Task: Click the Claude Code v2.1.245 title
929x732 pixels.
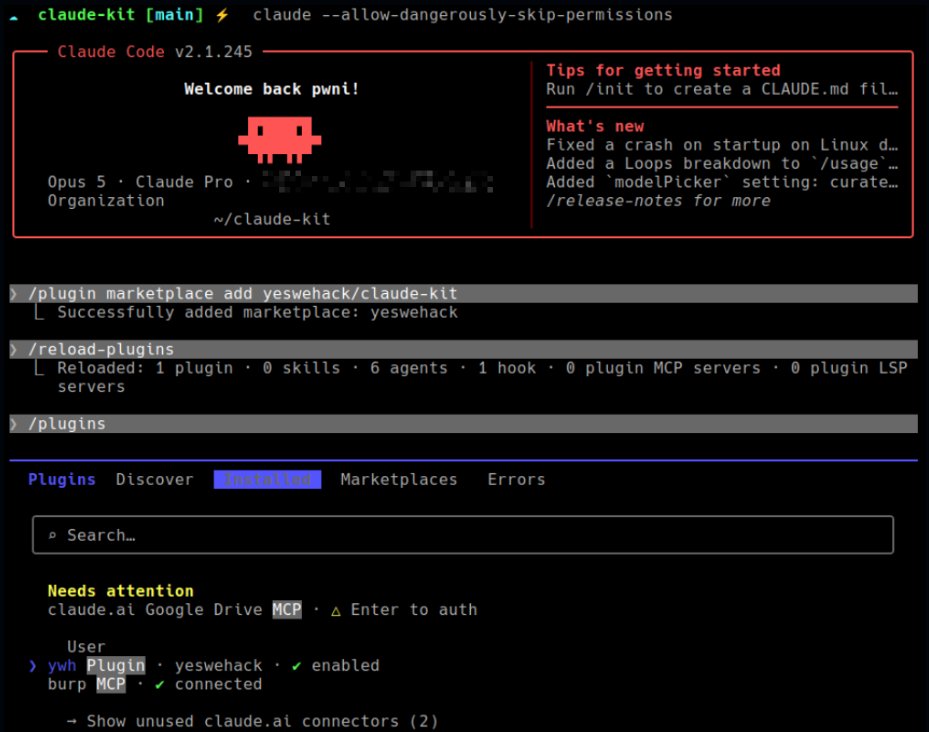Action: pos(155,52)
